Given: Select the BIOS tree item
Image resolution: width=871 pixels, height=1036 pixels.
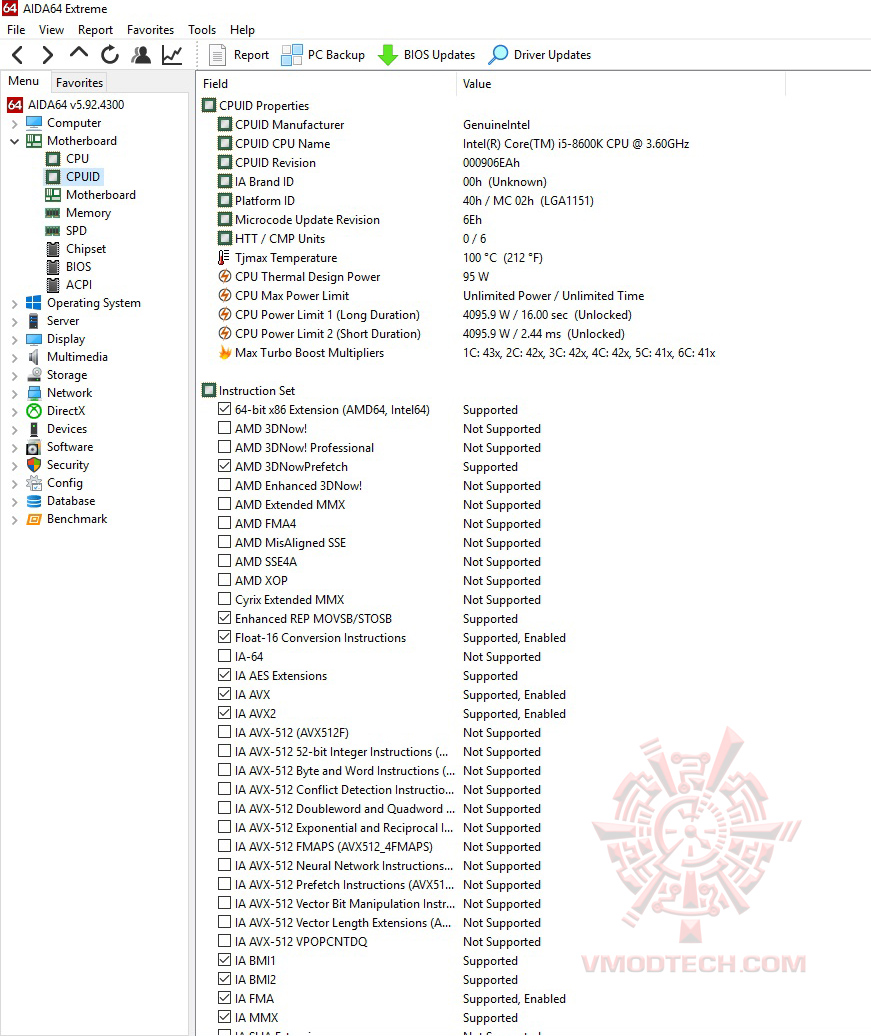Looking at the screenshot, I should [78, 266].
